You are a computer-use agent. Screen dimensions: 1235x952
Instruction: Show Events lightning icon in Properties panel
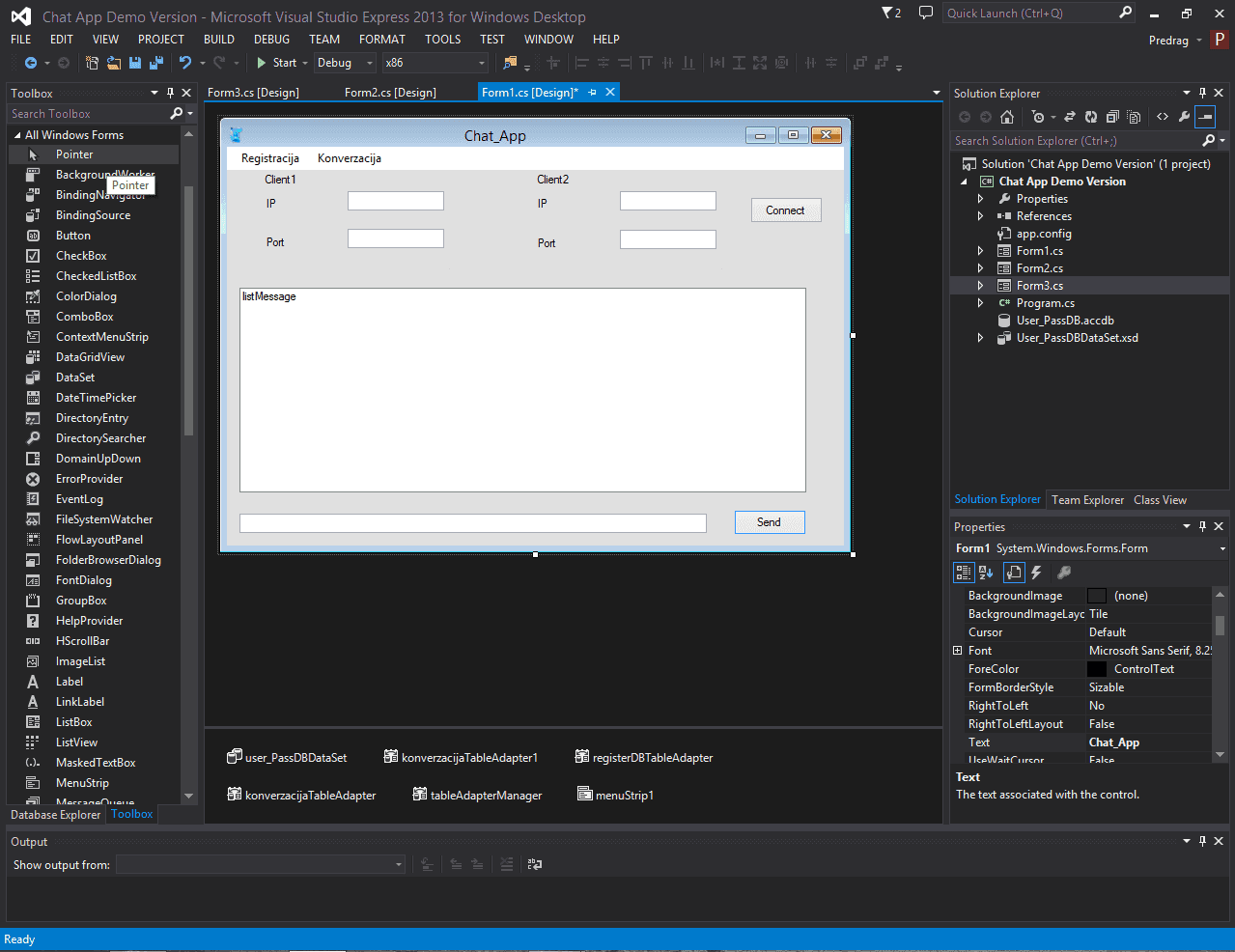[x=1036, y=573]
